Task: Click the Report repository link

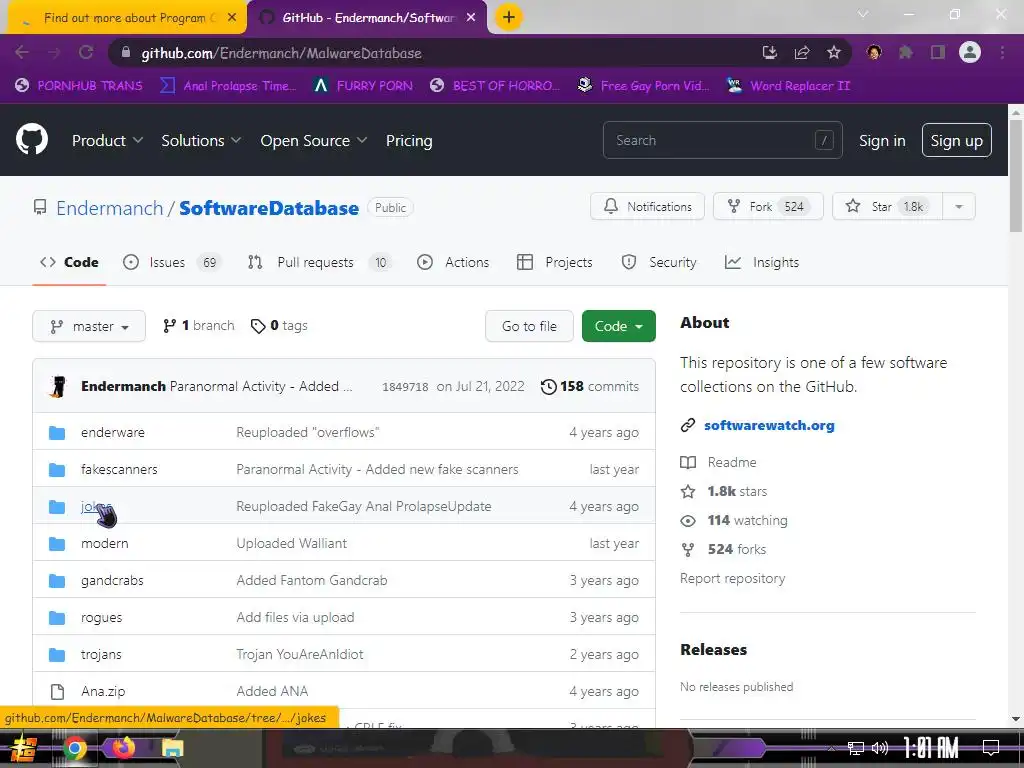Action: [732, 578]
